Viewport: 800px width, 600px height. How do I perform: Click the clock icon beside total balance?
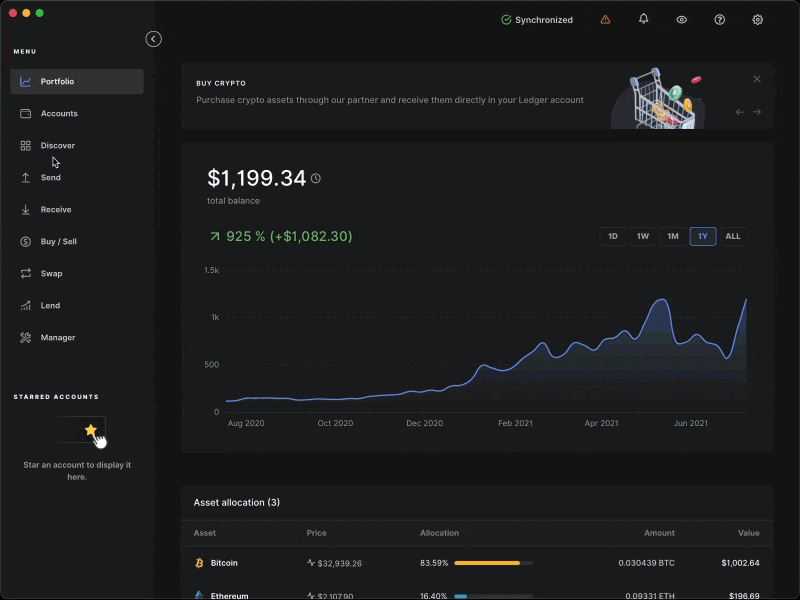pyautogui.click(x=316, y=179)
